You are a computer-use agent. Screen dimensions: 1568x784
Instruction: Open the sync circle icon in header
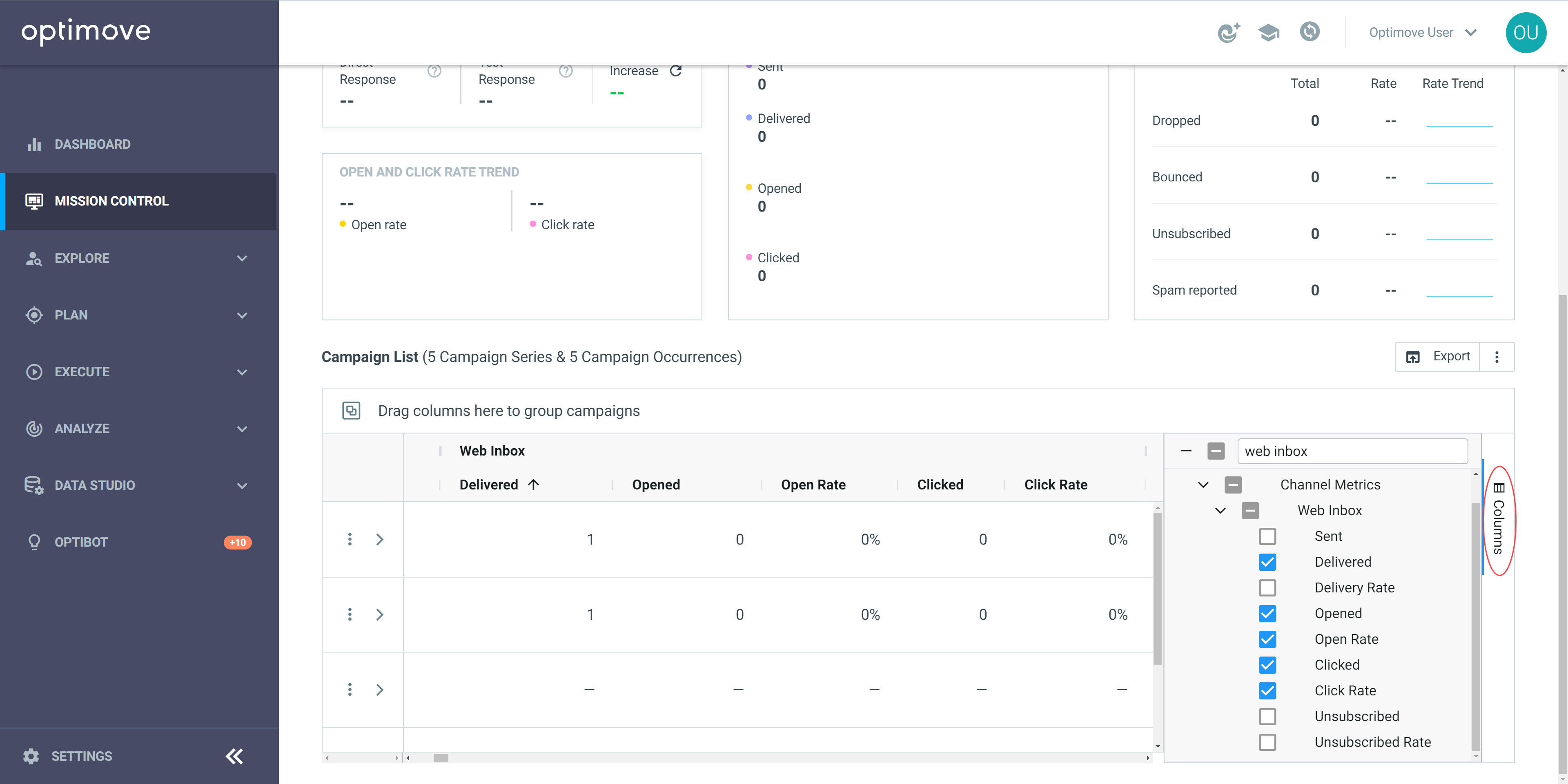coord(1309,31)
